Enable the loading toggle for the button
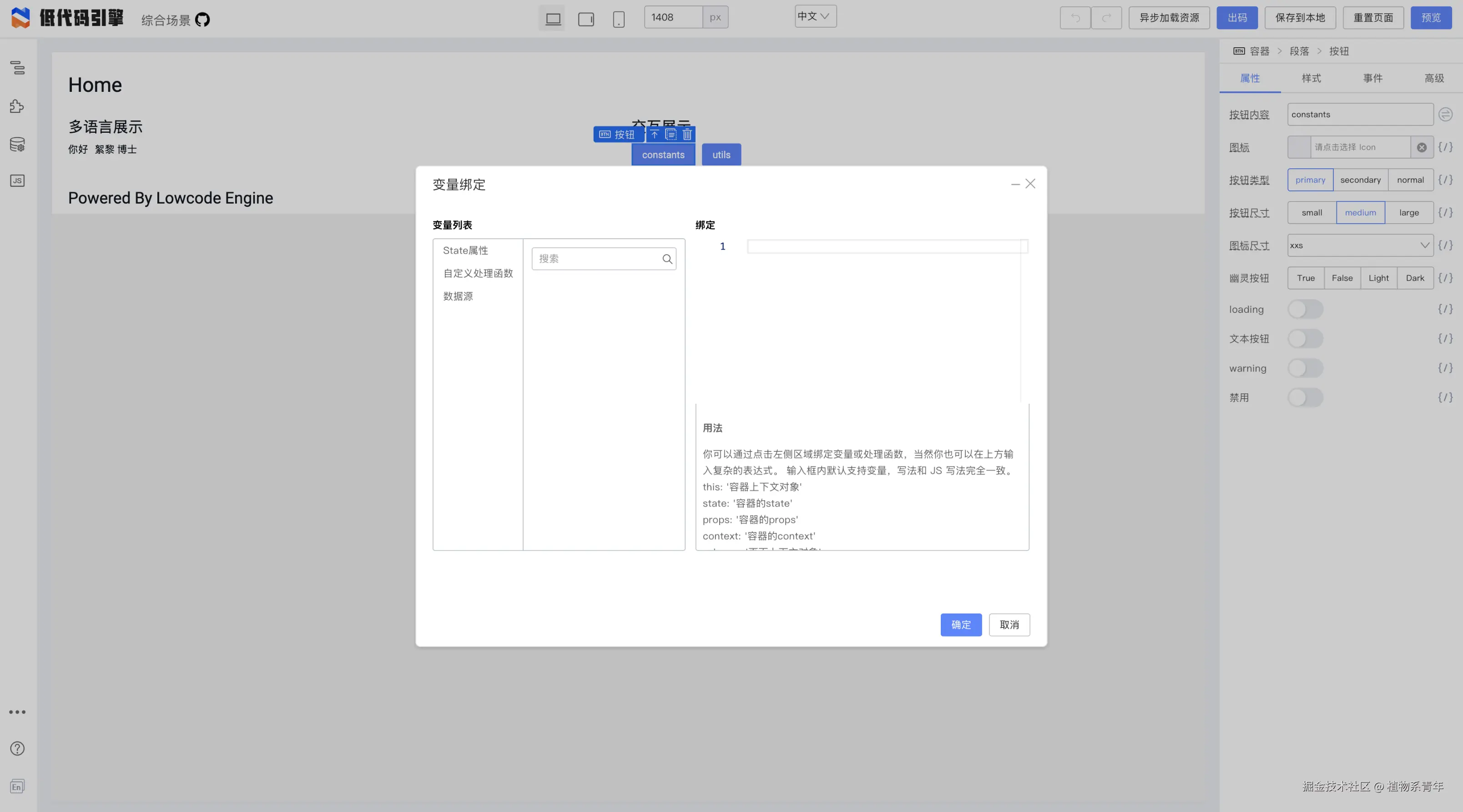This screenshot has height=812, width=1463. point(1305,309)
